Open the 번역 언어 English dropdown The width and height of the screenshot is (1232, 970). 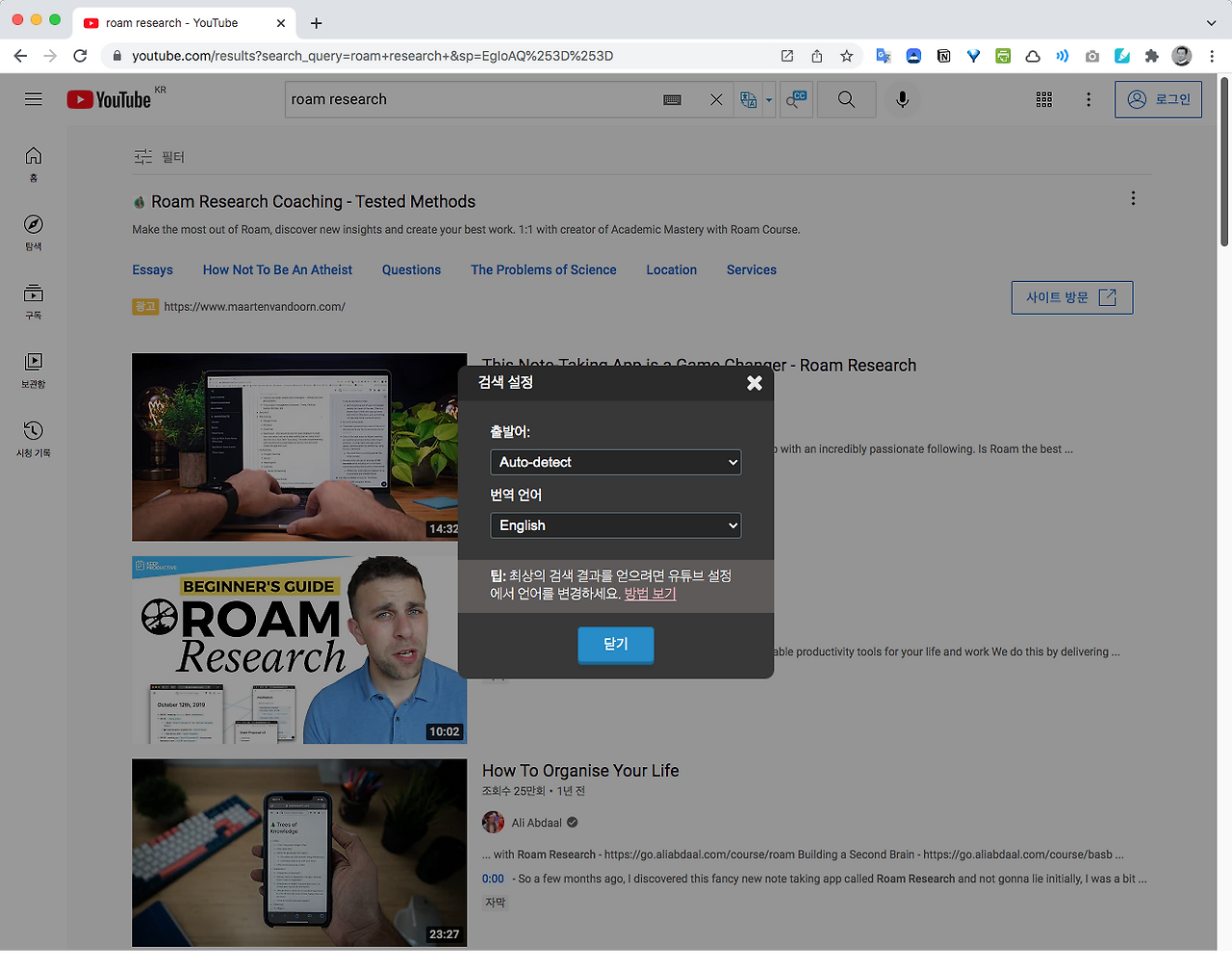(615, 525)
